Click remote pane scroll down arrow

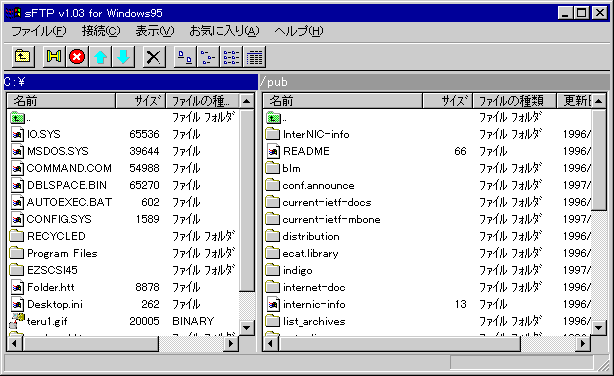[599, 328]
